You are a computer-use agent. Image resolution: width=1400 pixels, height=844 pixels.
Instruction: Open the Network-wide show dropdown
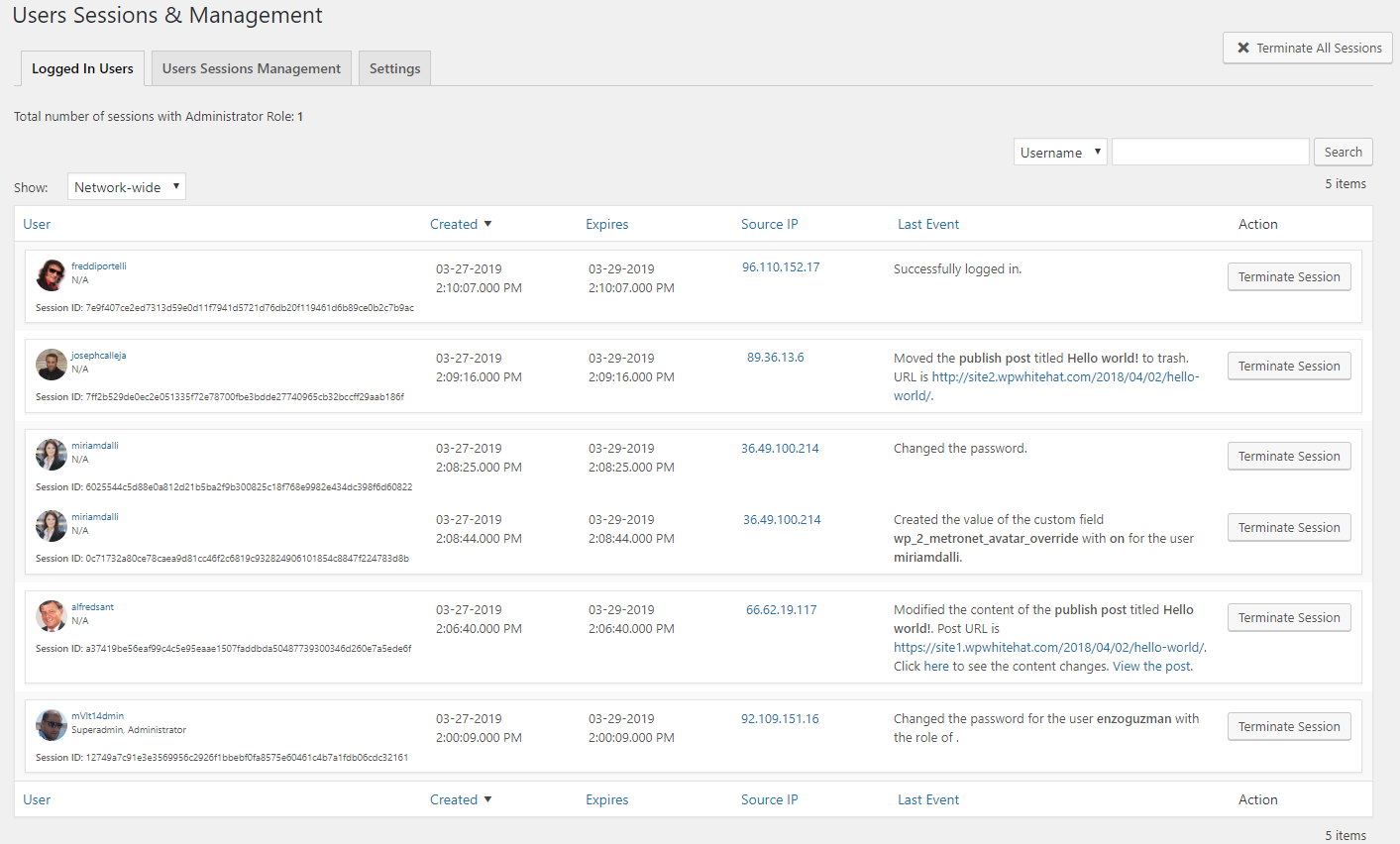(x=127, y=187)
